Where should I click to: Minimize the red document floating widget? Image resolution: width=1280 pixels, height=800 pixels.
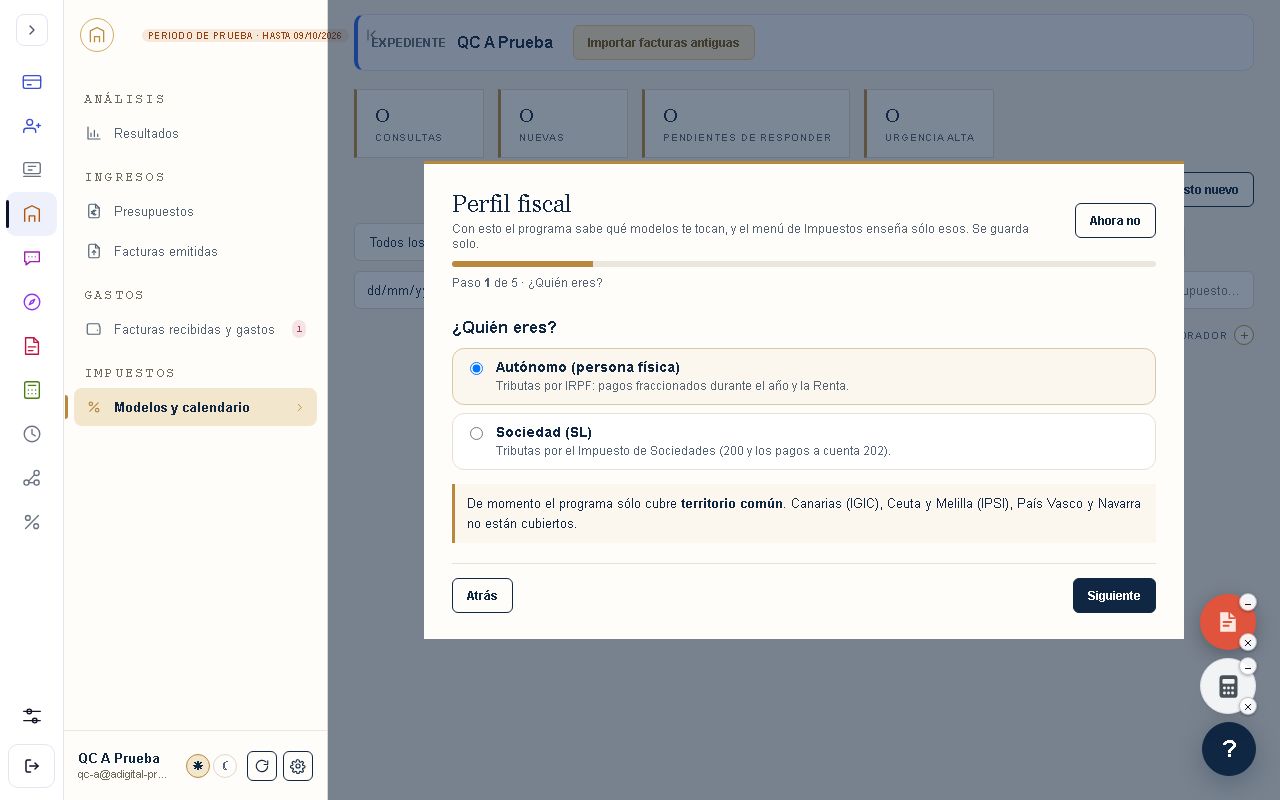coord(1248,603)
